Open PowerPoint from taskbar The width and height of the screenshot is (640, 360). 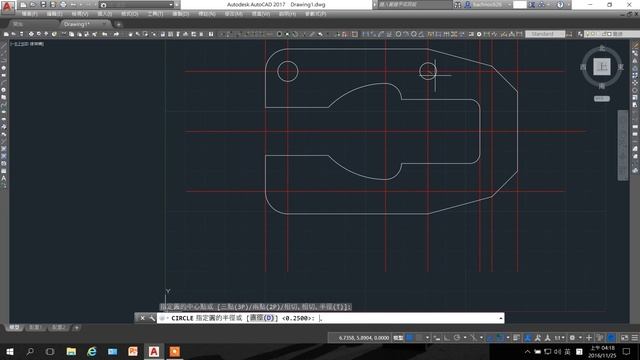(133, 351)
